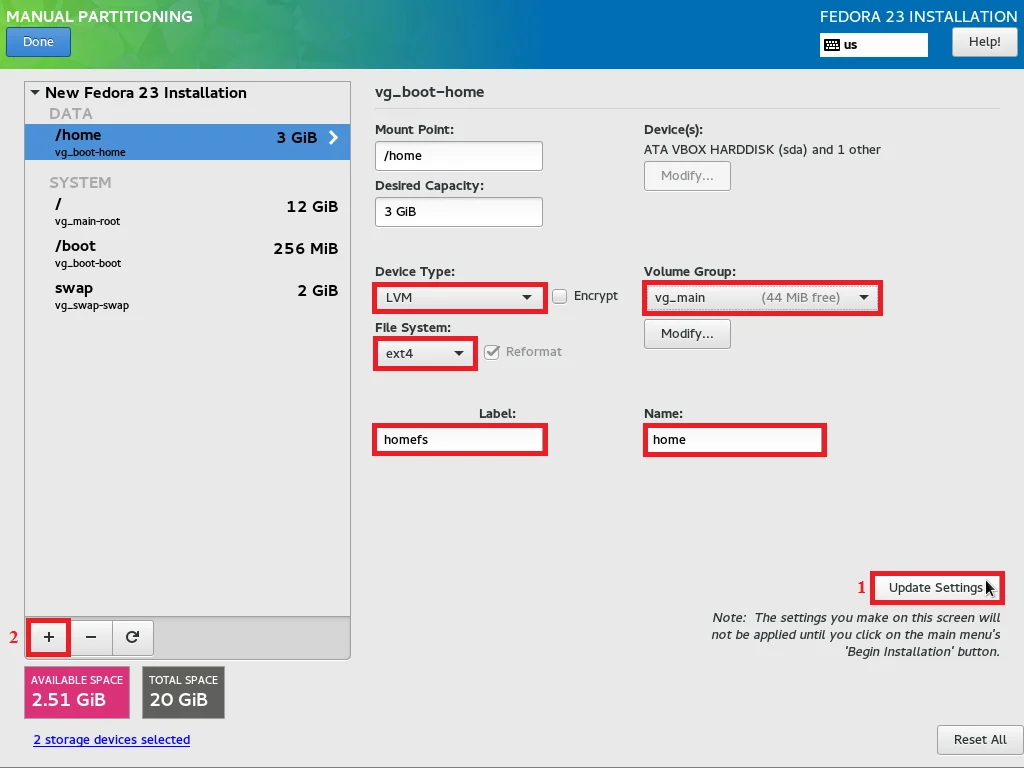The width and height of the screenshot is (1024, 768).
Task: Click the 'FEDORA 23 INSTALLATION' title text
Action: tap(918, 17)
